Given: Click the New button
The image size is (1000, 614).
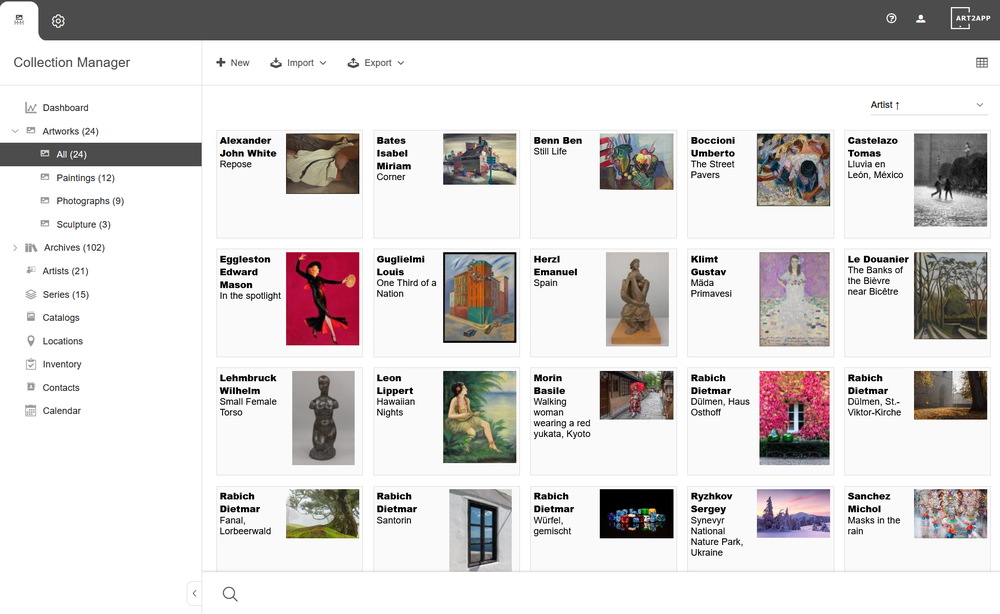Looking at the screenshot, I should 233,62.
